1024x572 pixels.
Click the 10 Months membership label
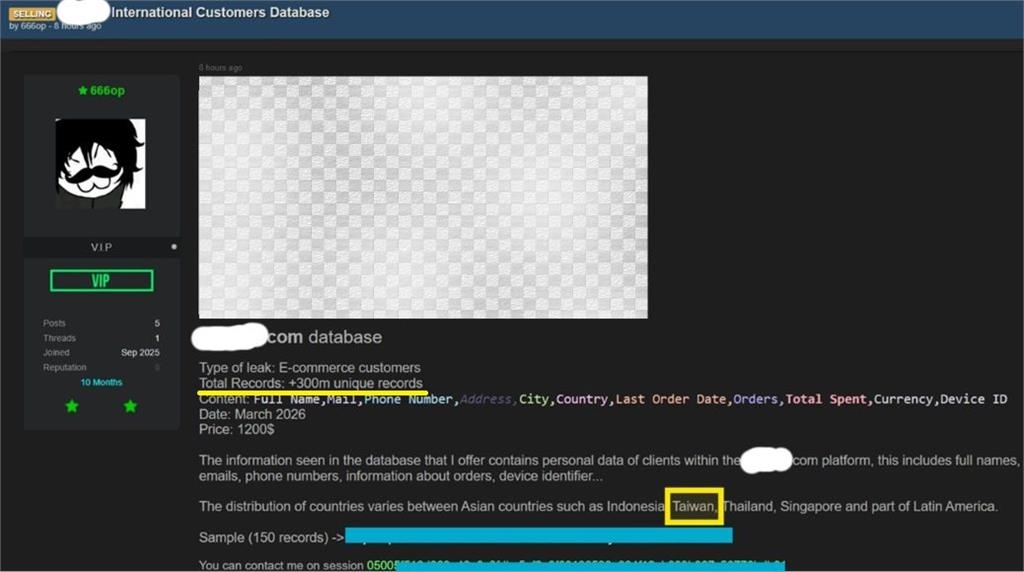click(101, 383)
